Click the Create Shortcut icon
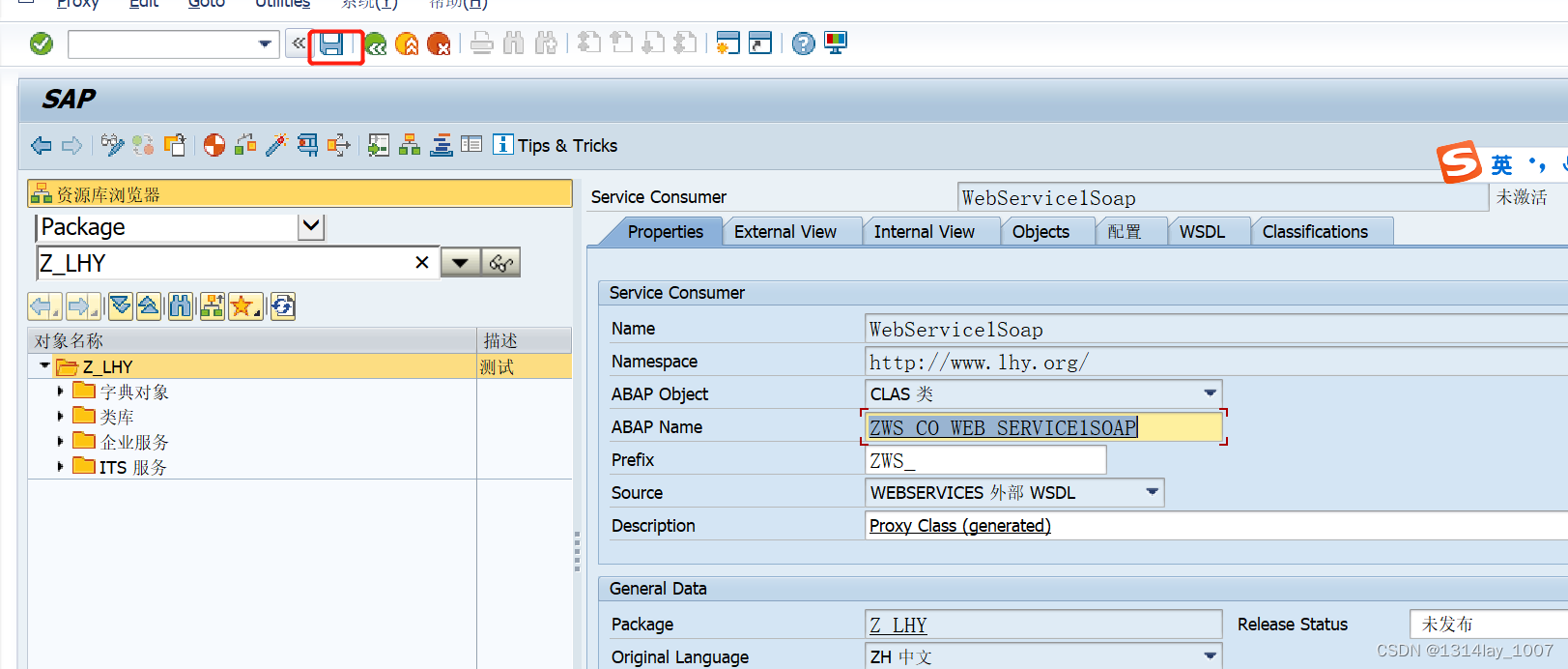The image size is (1568, 669). [760, 44]
